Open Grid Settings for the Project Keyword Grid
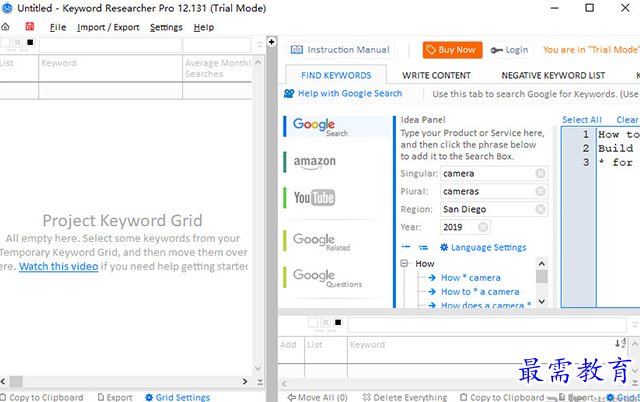The image size is (640, 402). tap(178, 397)
